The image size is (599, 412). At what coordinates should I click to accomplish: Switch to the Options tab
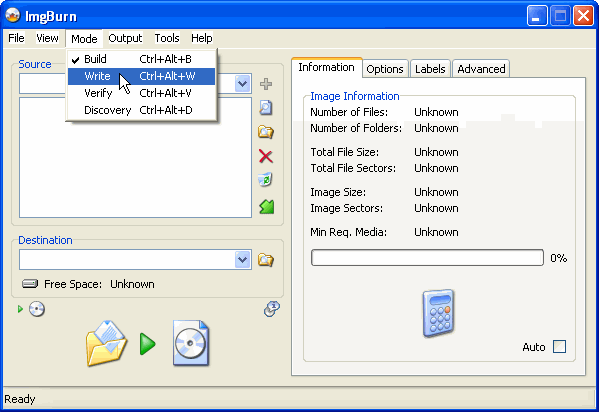point(385,69)
